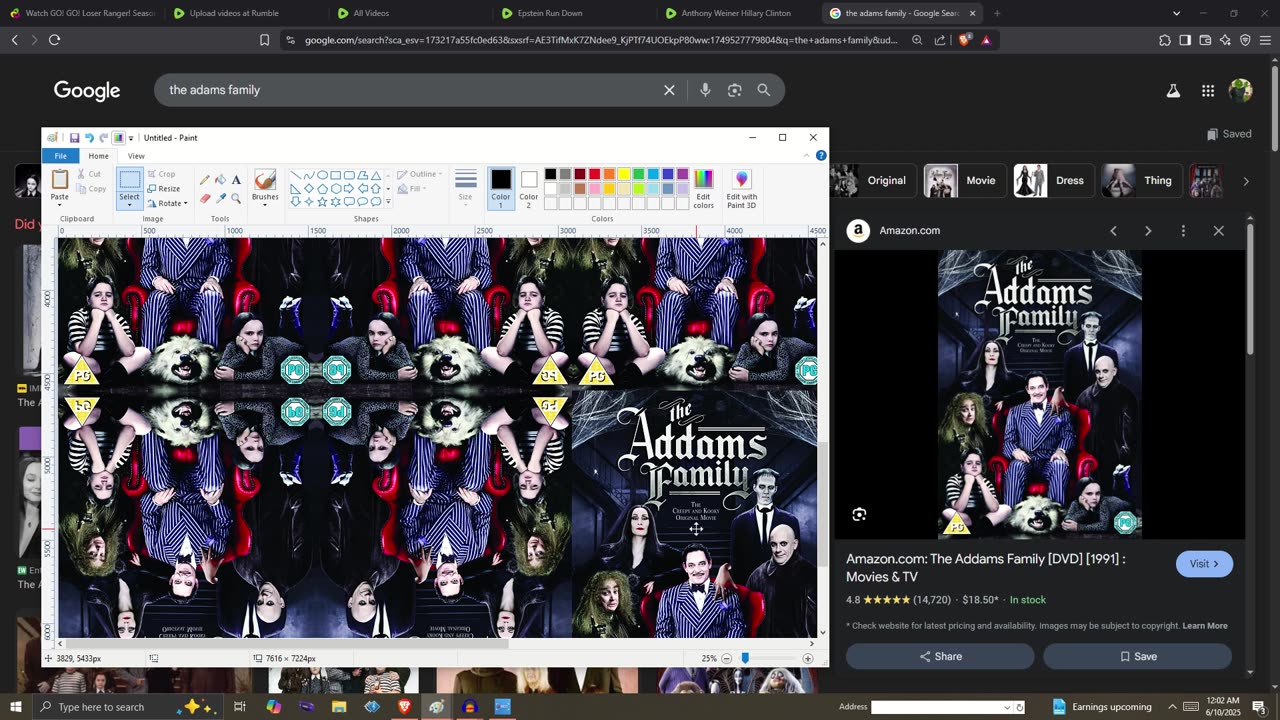The width and height of the screenshot is (1280, 720).
Task: Open the shape Fill dropdown
Action: pyautogui.click(x=411, y=188)
